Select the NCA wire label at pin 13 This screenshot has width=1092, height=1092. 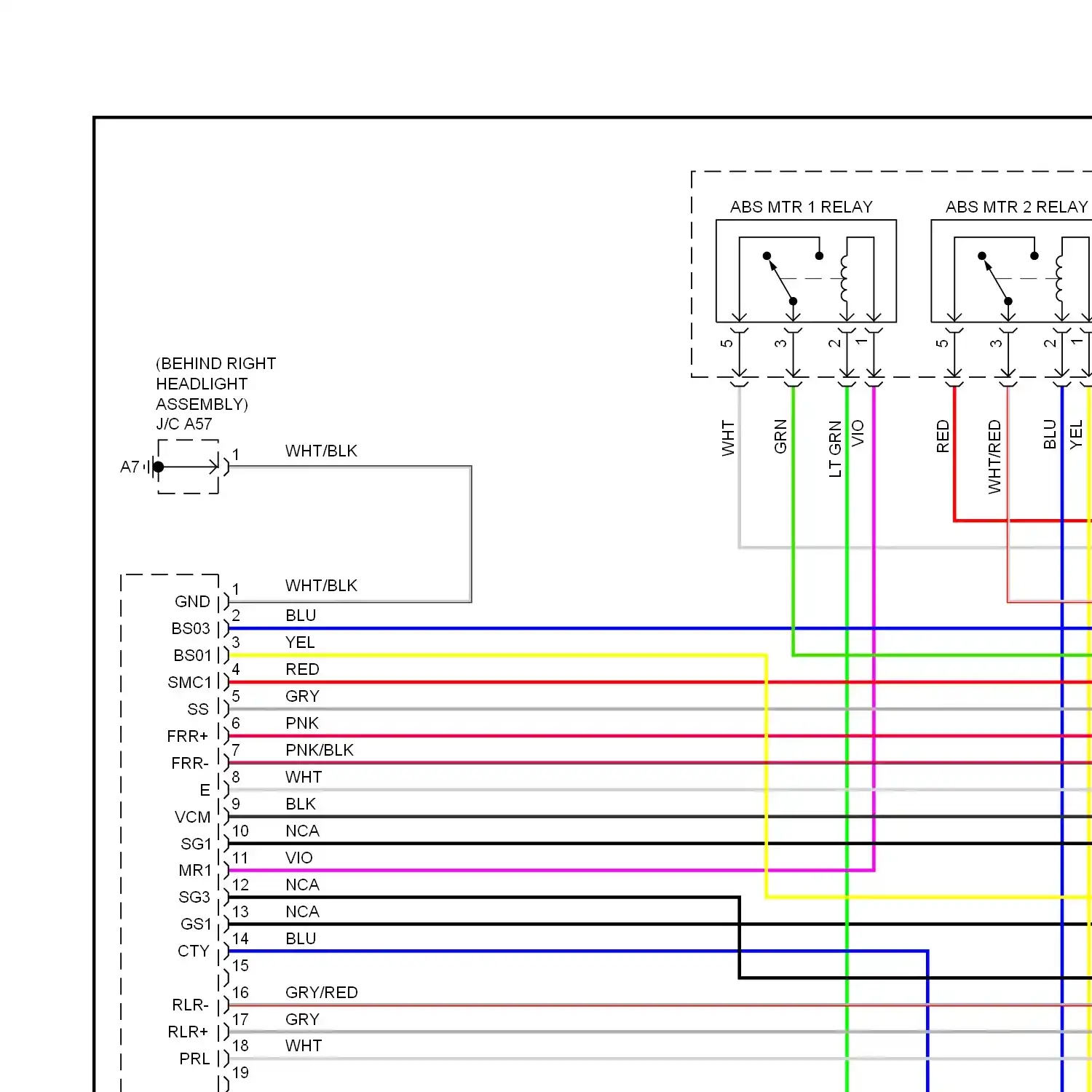click(x=302, y=911)
